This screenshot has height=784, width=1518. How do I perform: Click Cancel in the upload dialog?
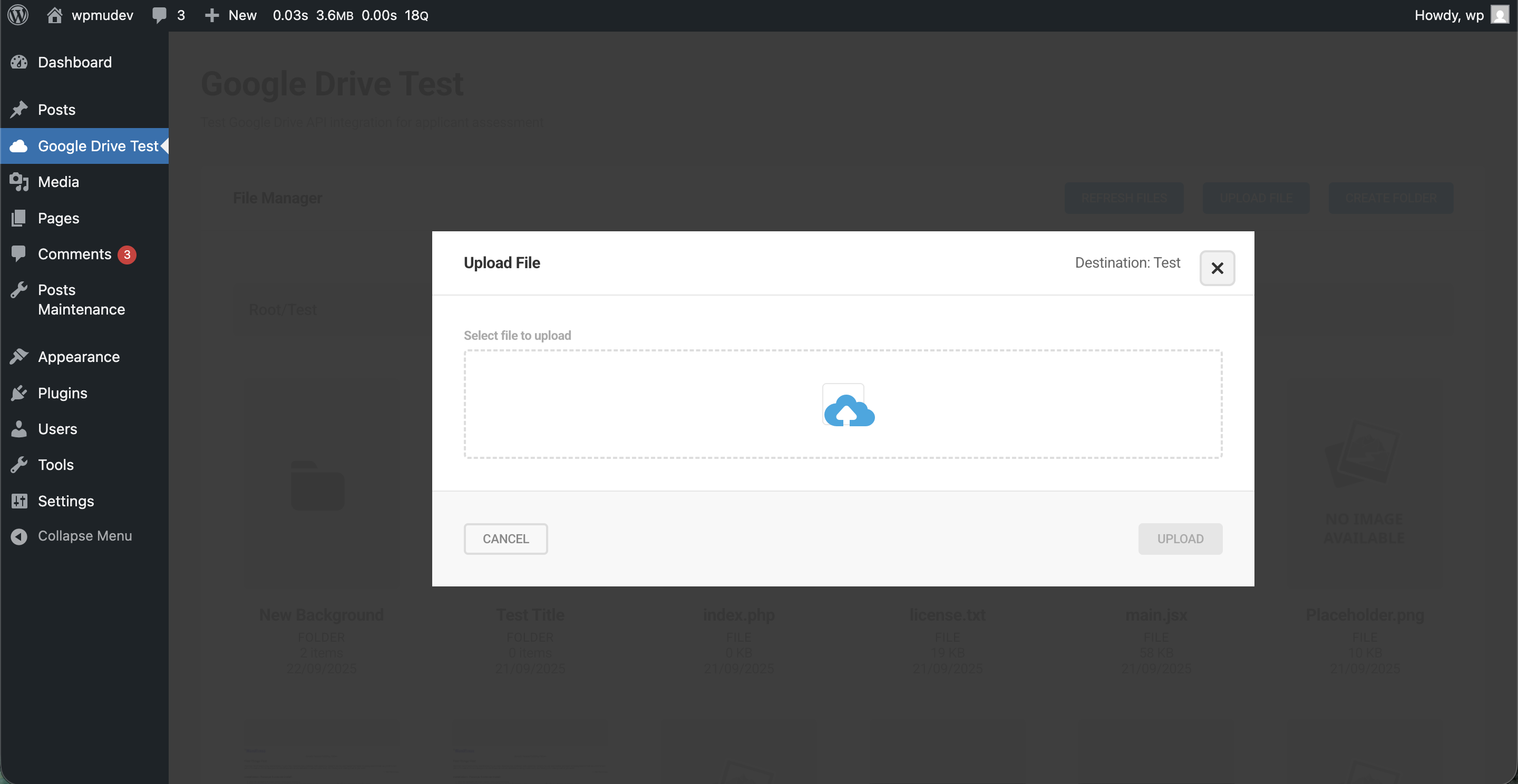505,538
